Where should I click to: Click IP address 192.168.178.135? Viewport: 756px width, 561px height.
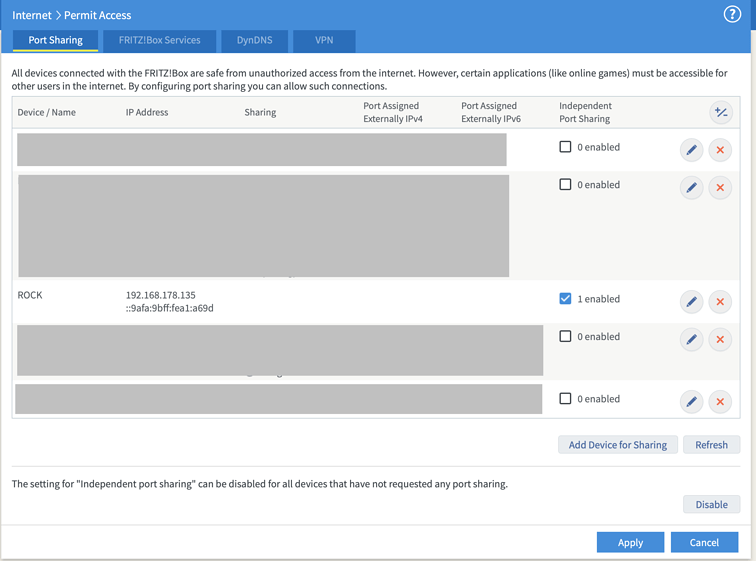click(x=161, y=295)
